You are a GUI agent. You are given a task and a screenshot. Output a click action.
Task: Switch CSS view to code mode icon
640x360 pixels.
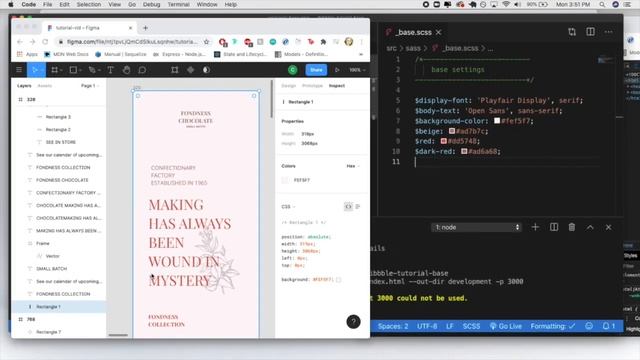click(x=348, y=207)
